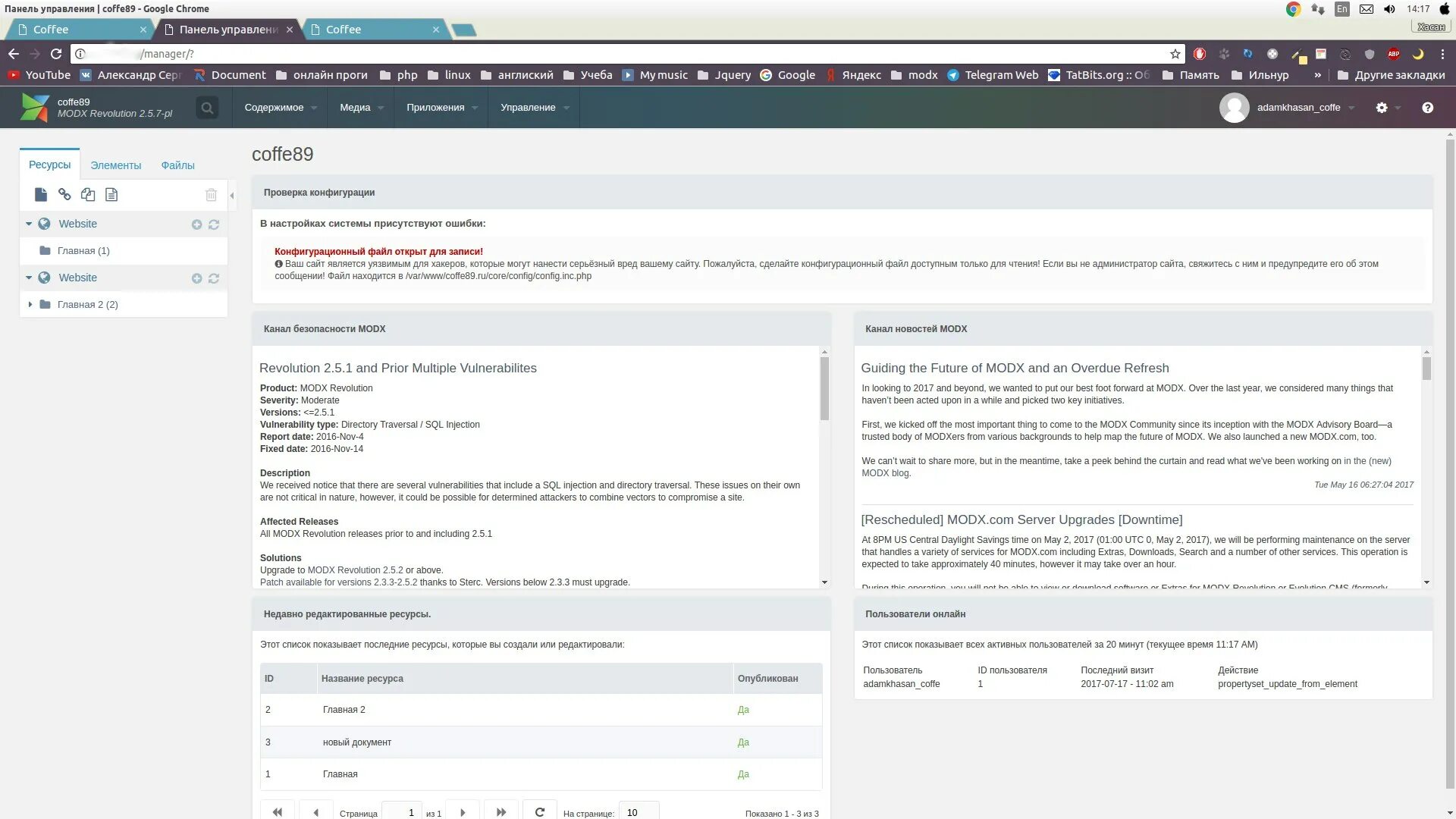Open the help question mark icon
1456x819 pixels.
click(x=1427, y=108)
